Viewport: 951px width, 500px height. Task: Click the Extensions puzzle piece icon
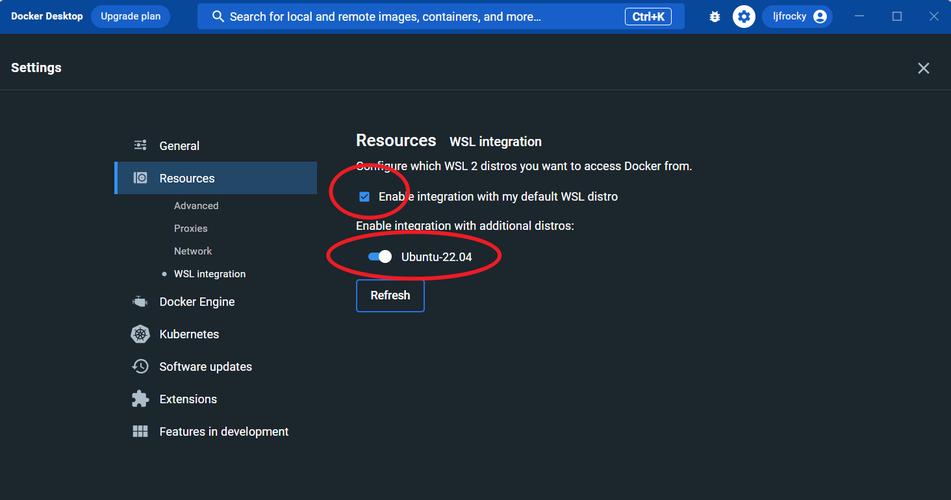140,399
